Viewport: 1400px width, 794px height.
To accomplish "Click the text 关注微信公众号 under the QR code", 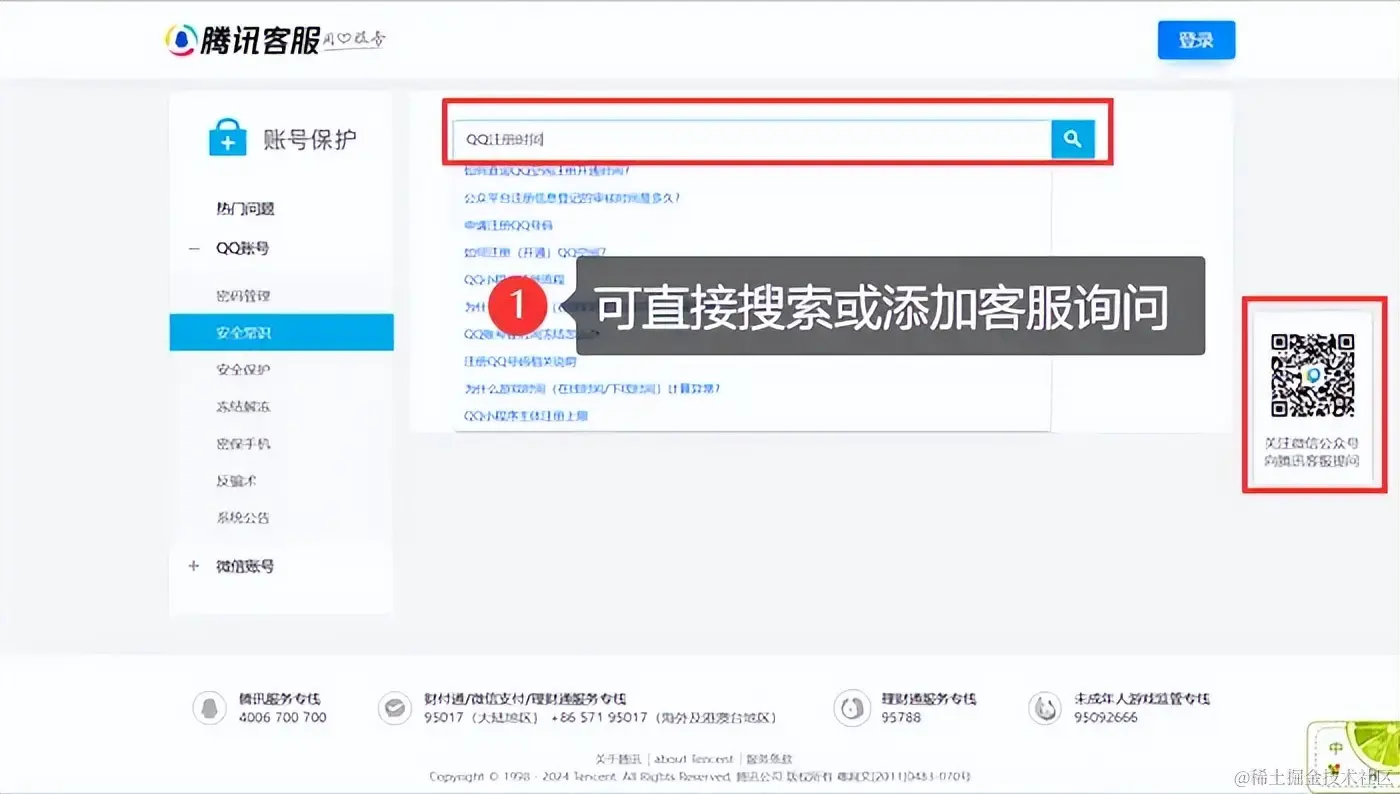I will tap(1312, 443).
